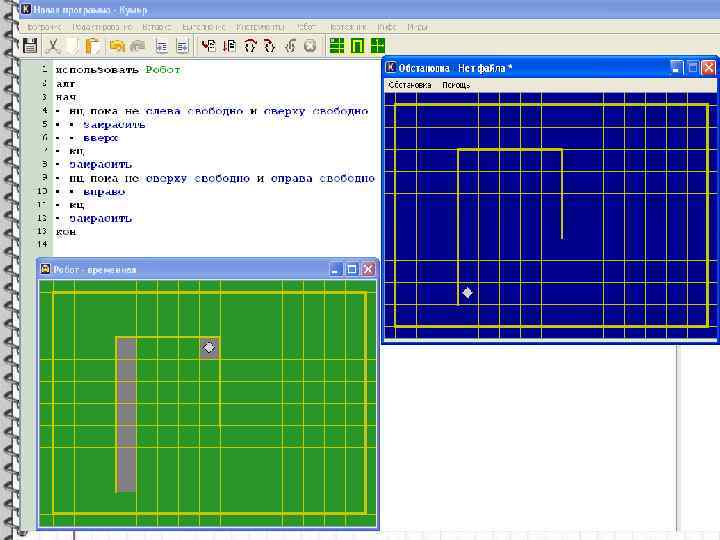720x540 pixels.
Task: Click the robot marker in the green Робот field
Action: coord(209,348)
